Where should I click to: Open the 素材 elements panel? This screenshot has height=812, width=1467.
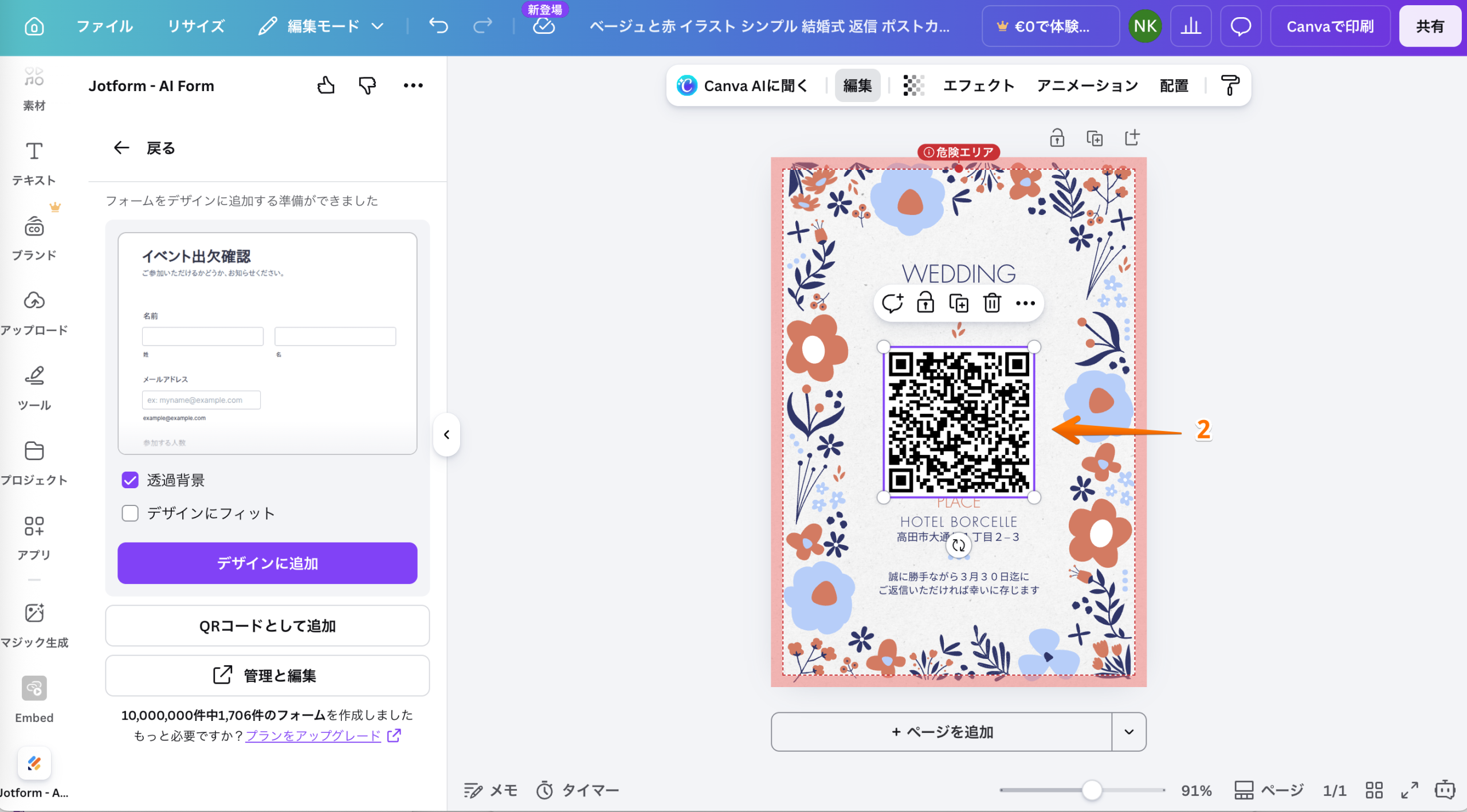tap(34, 88)
